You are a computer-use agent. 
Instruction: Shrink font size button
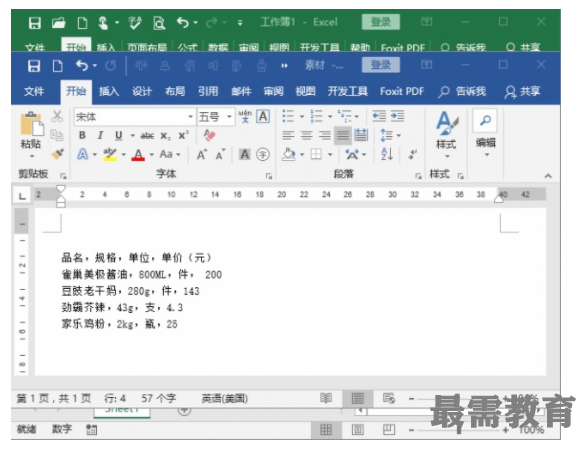coord(220,154)
